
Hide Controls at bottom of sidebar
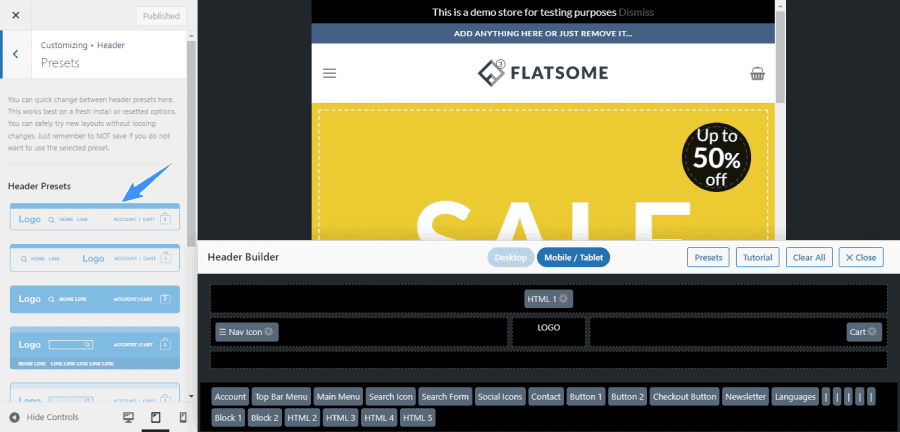point(44,417)
